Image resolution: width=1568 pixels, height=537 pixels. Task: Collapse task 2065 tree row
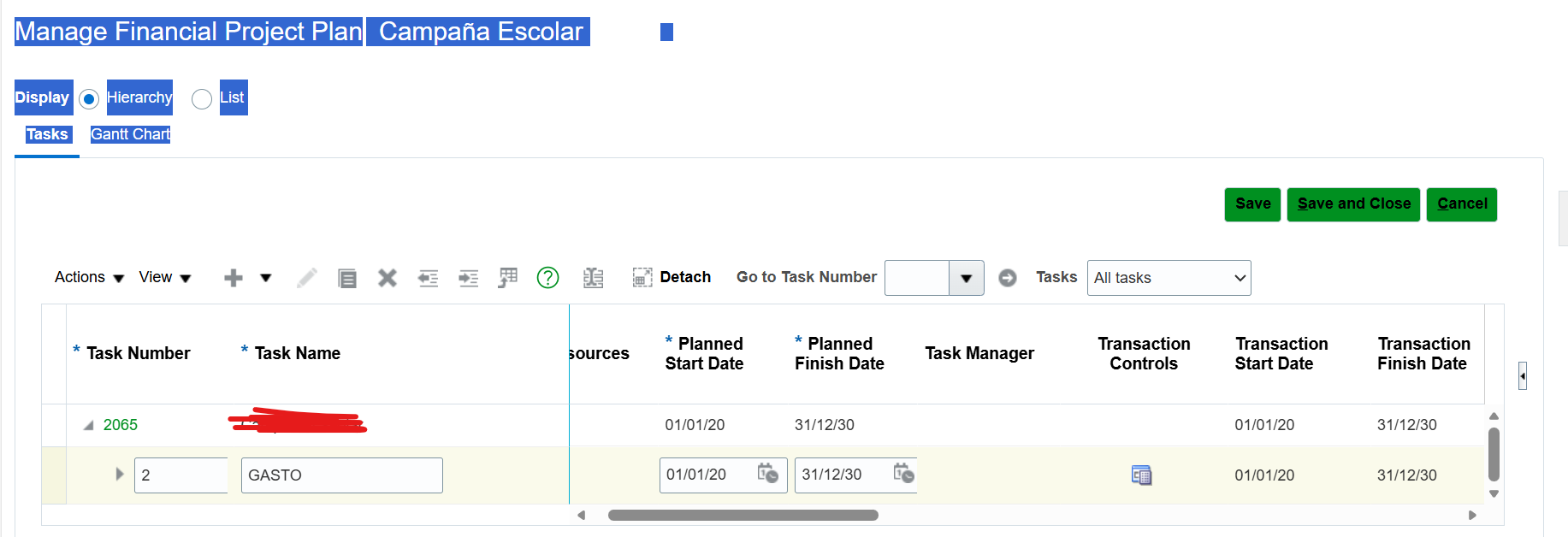(x=88, y=425)
